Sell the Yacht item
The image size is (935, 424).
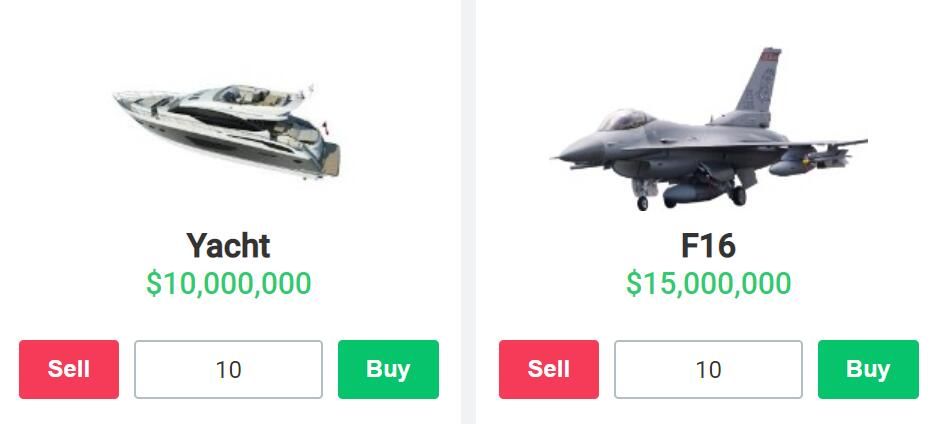(x=69, y=369)
